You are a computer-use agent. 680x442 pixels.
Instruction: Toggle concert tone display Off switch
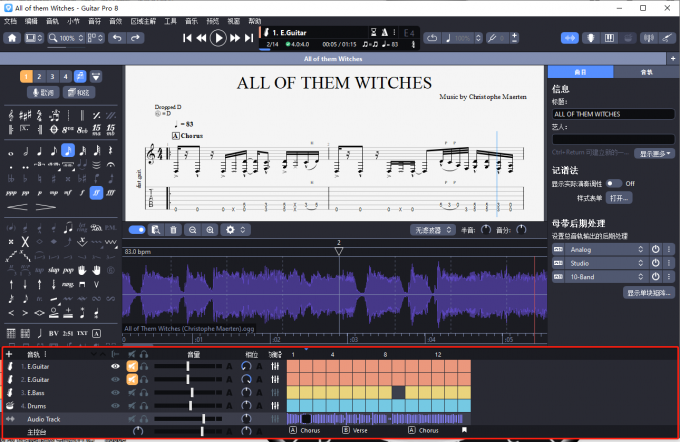pos(614,183)
